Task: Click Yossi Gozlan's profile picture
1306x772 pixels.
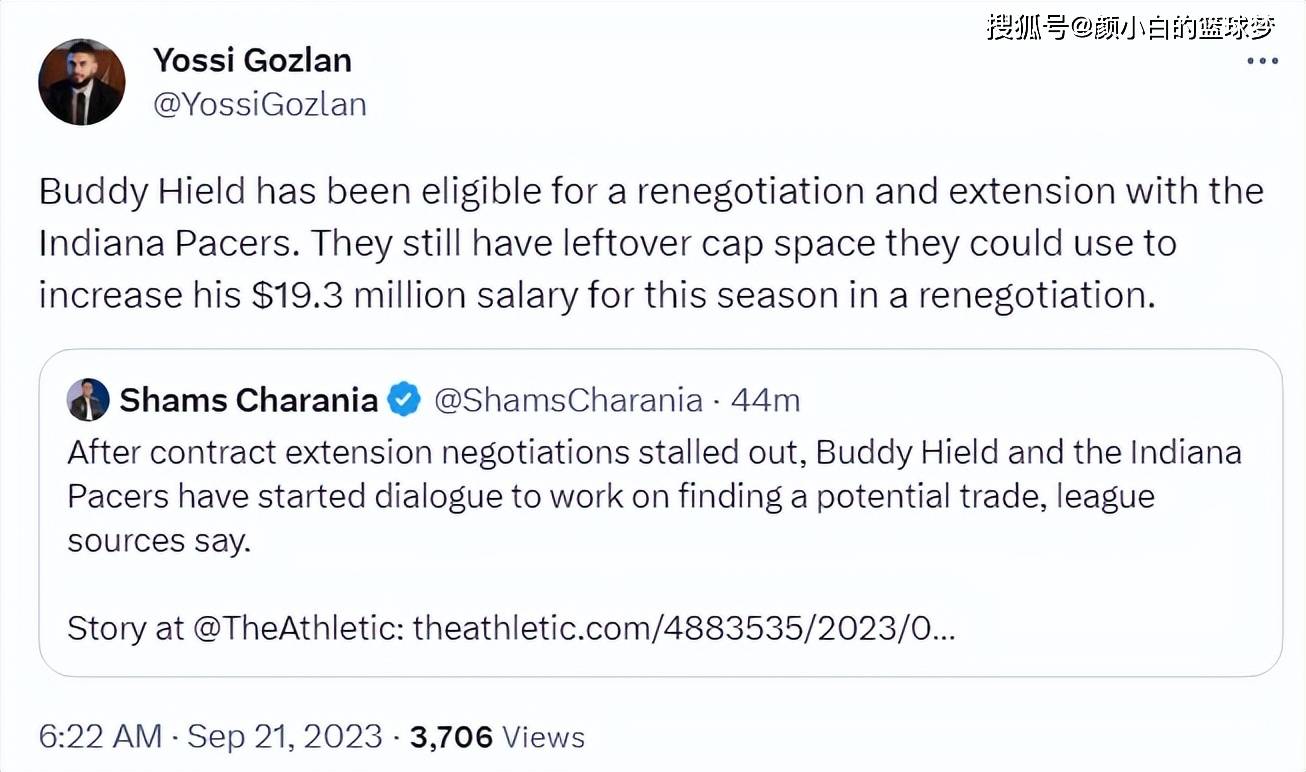Action: (x=82, y=82)
